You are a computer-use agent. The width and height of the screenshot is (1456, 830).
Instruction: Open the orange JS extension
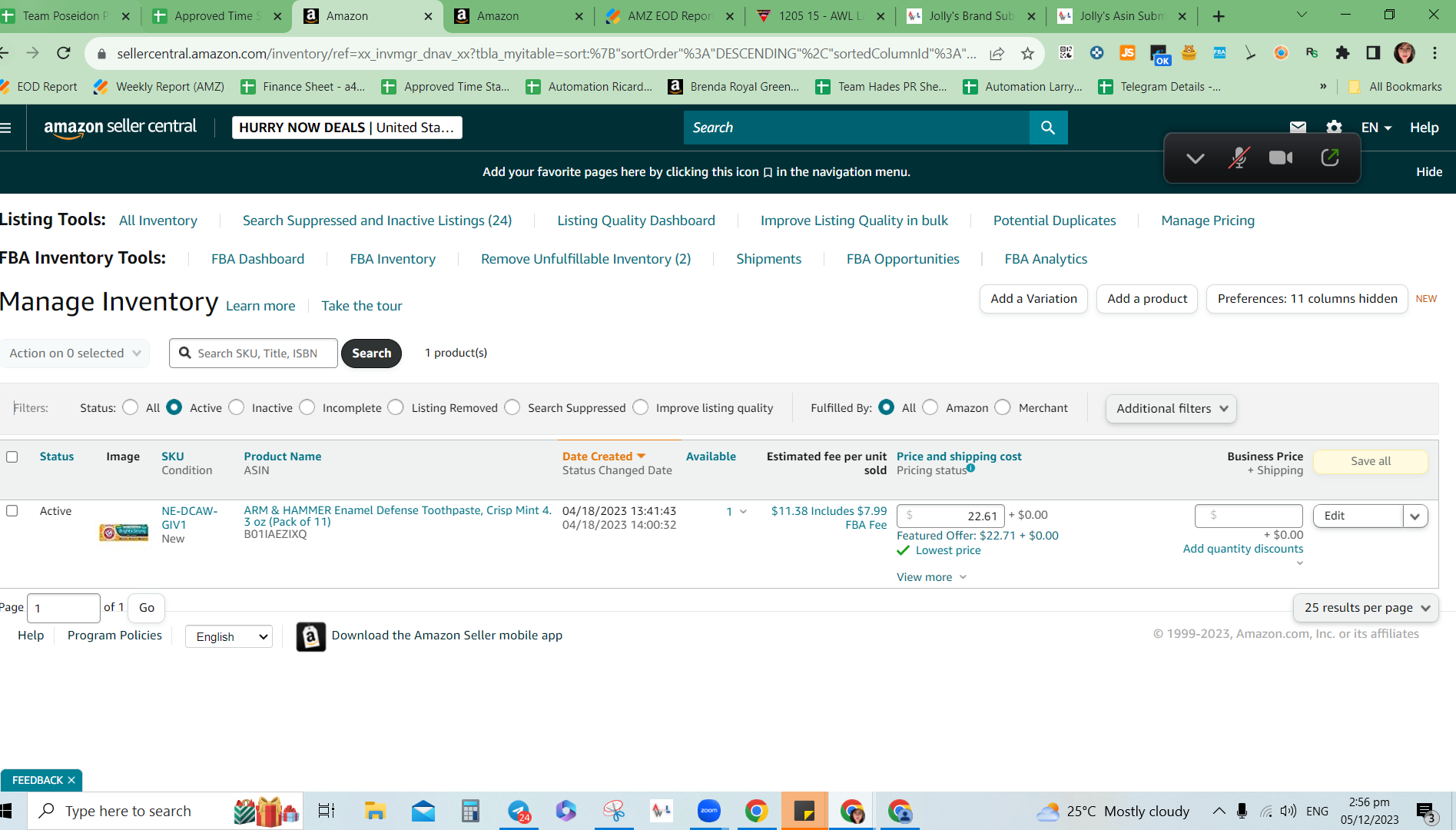pyautogui.click(x=1127, y=52)
